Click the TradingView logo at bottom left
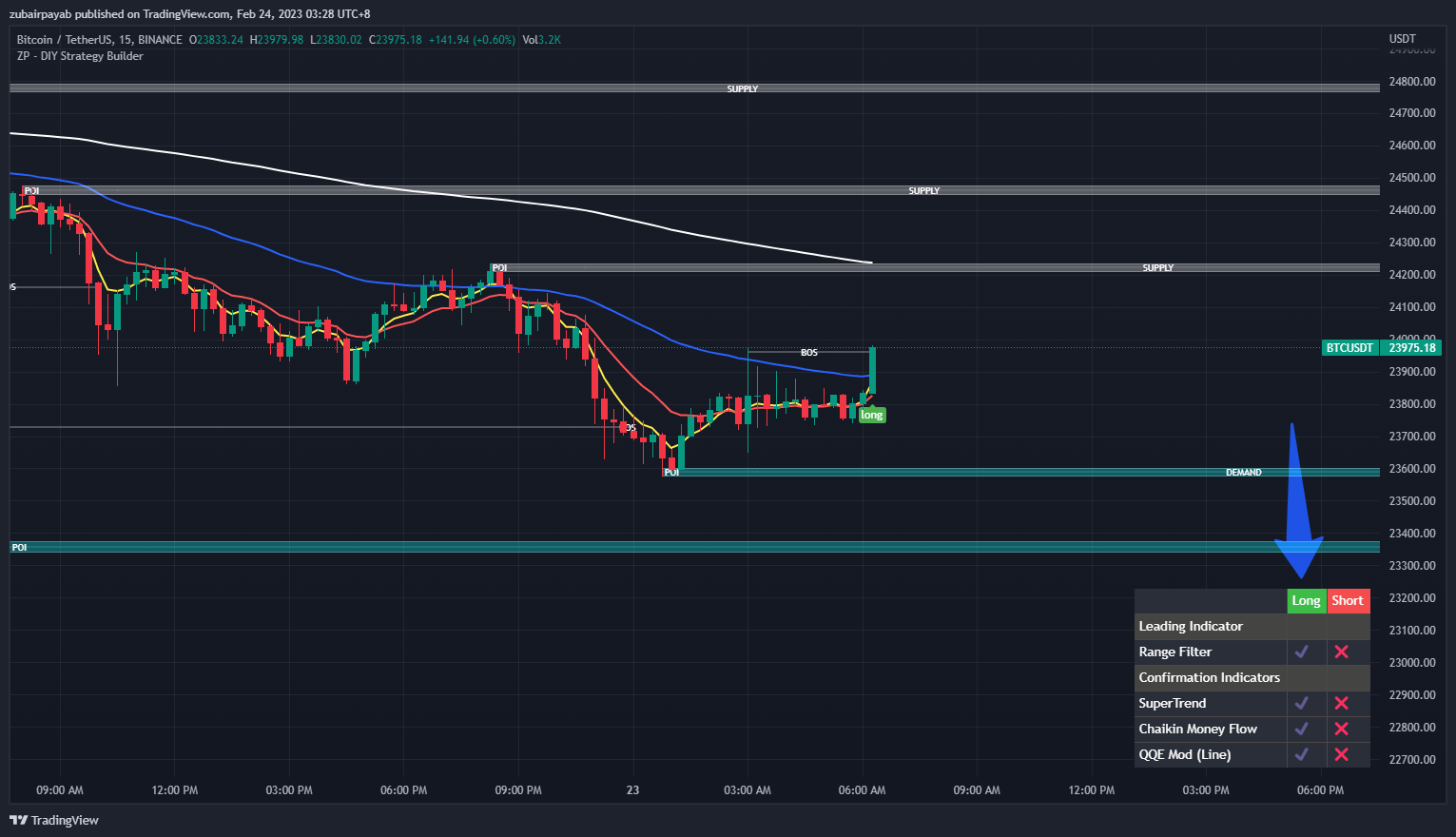Screen dimensions: 1456x837 (x=54, y=820)
